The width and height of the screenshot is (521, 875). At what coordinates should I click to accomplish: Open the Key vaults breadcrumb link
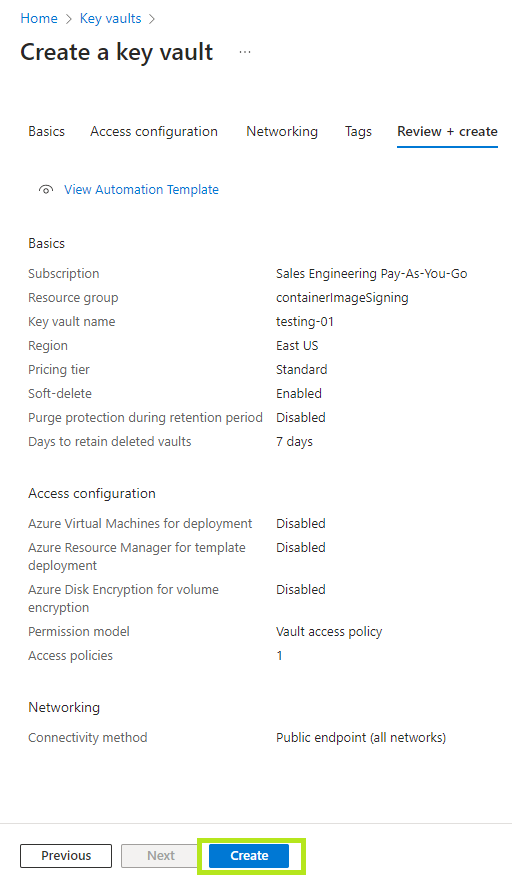coord(110,18)
